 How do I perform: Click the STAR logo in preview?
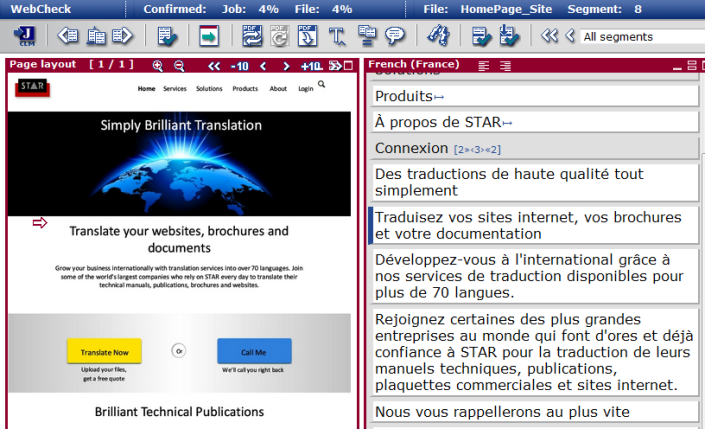pos(32,87)
